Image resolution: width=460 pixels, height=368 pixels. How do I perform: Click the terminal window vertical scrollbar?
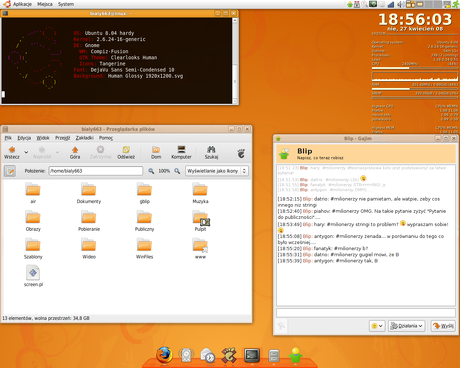pos(235,60)
